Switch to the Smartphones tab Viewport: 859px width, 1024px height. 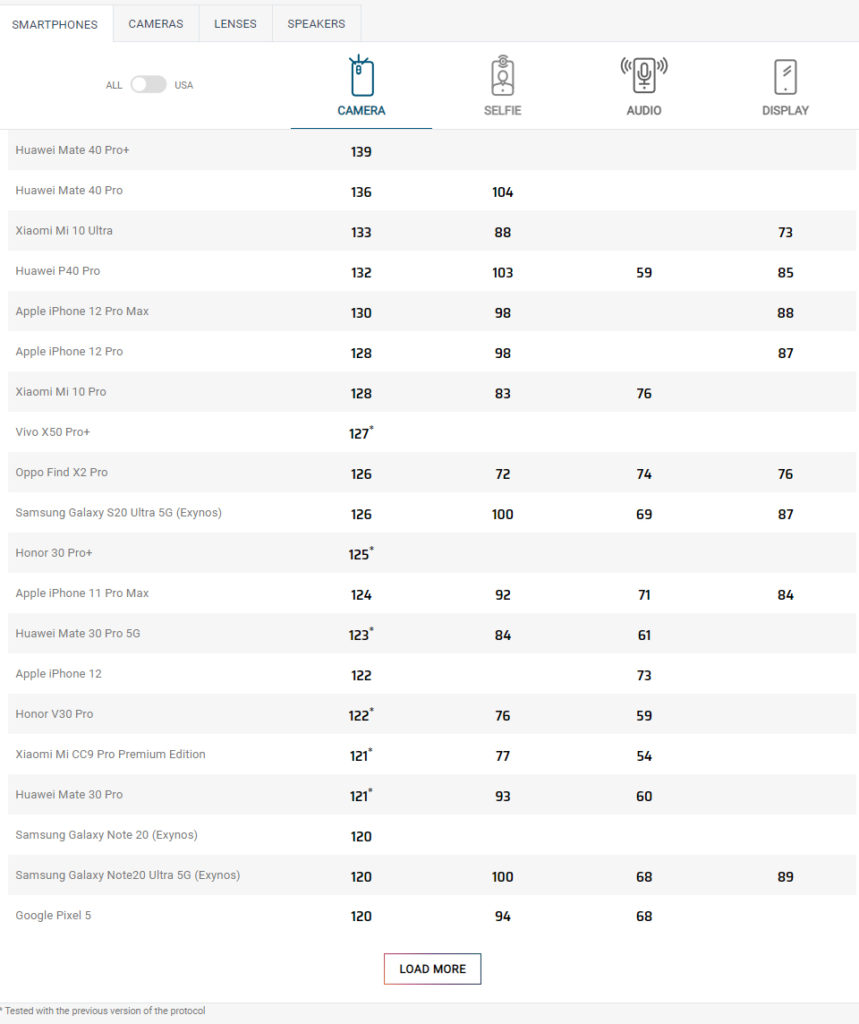click(55, 24)
